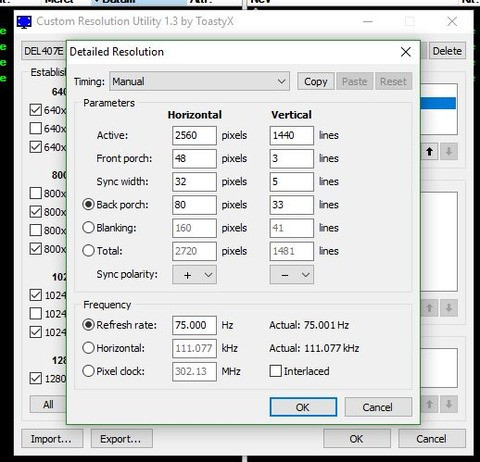
Task: Select the highlighted blue row in resolution list
Action: click(x=438, y=103)
